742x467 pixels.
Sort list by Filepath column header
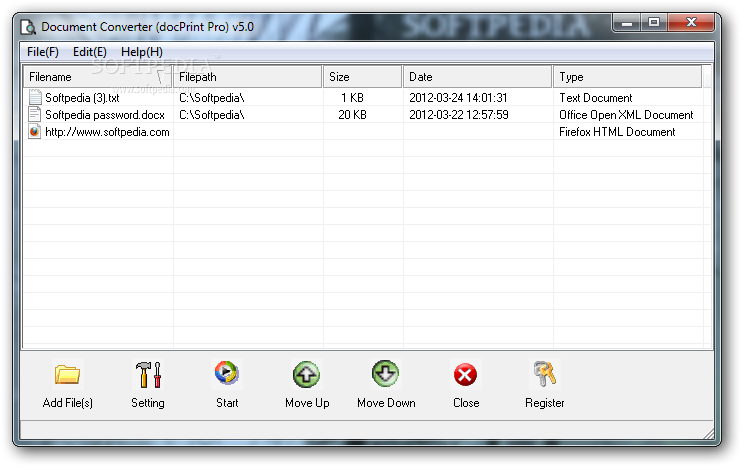point(248,77)
